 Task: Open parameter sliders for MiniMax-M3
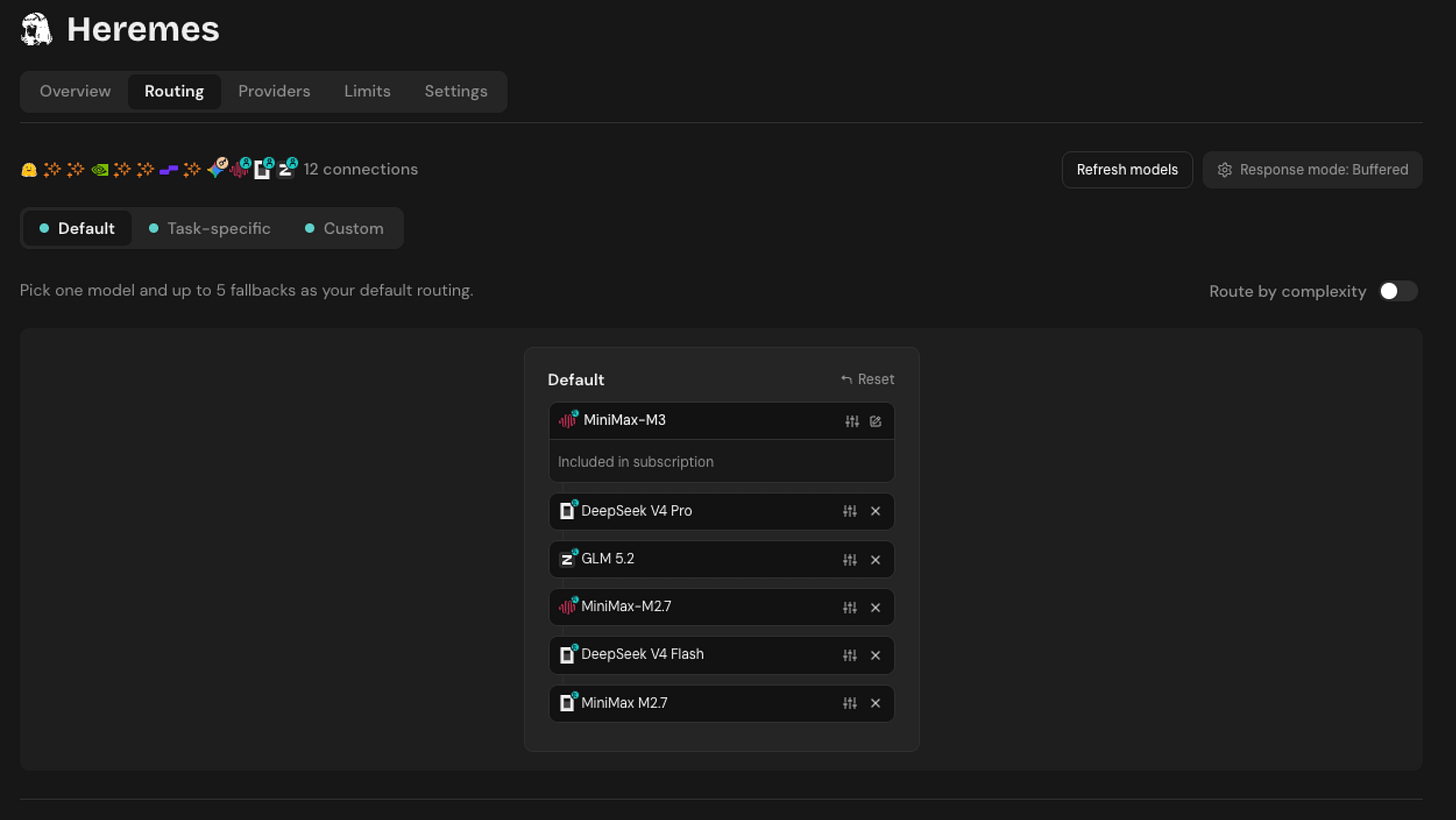[852, 421]
